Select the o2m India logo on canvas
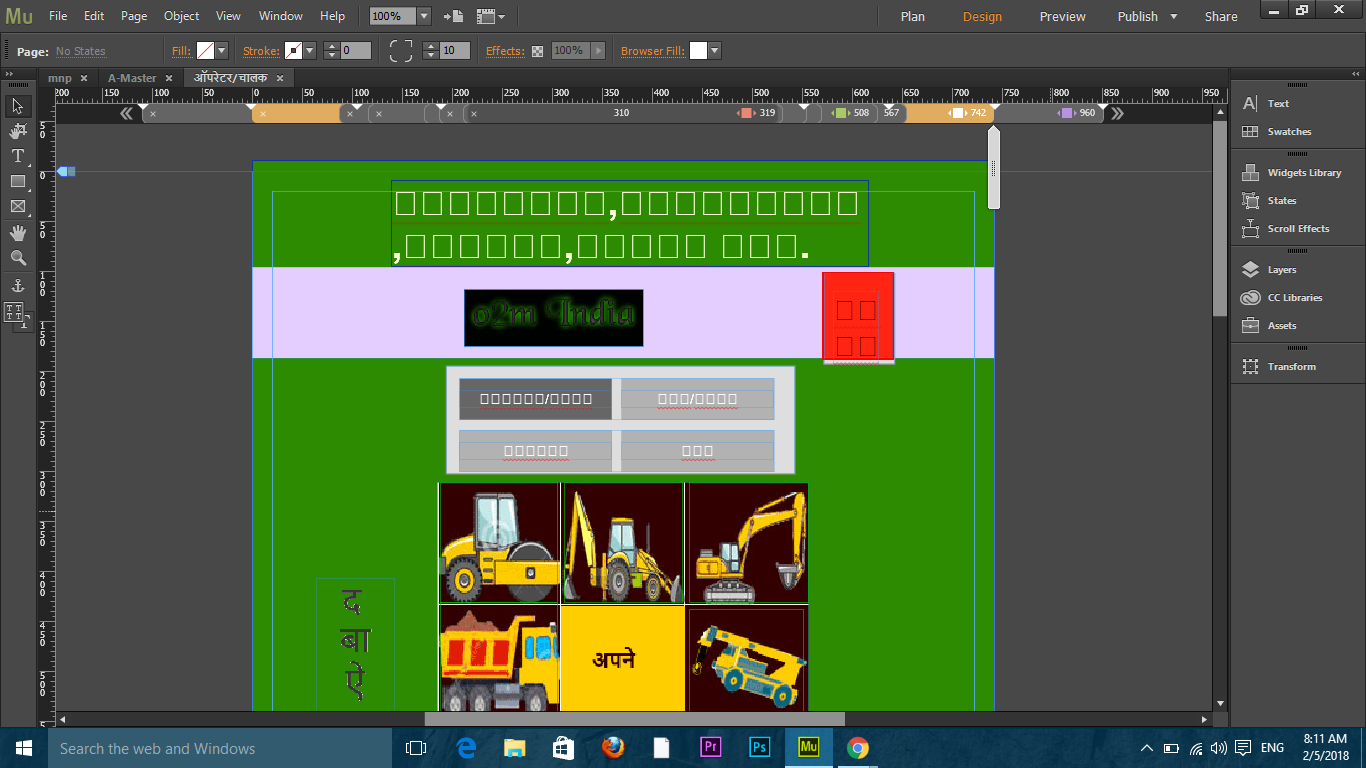 [x=553, y=318]
